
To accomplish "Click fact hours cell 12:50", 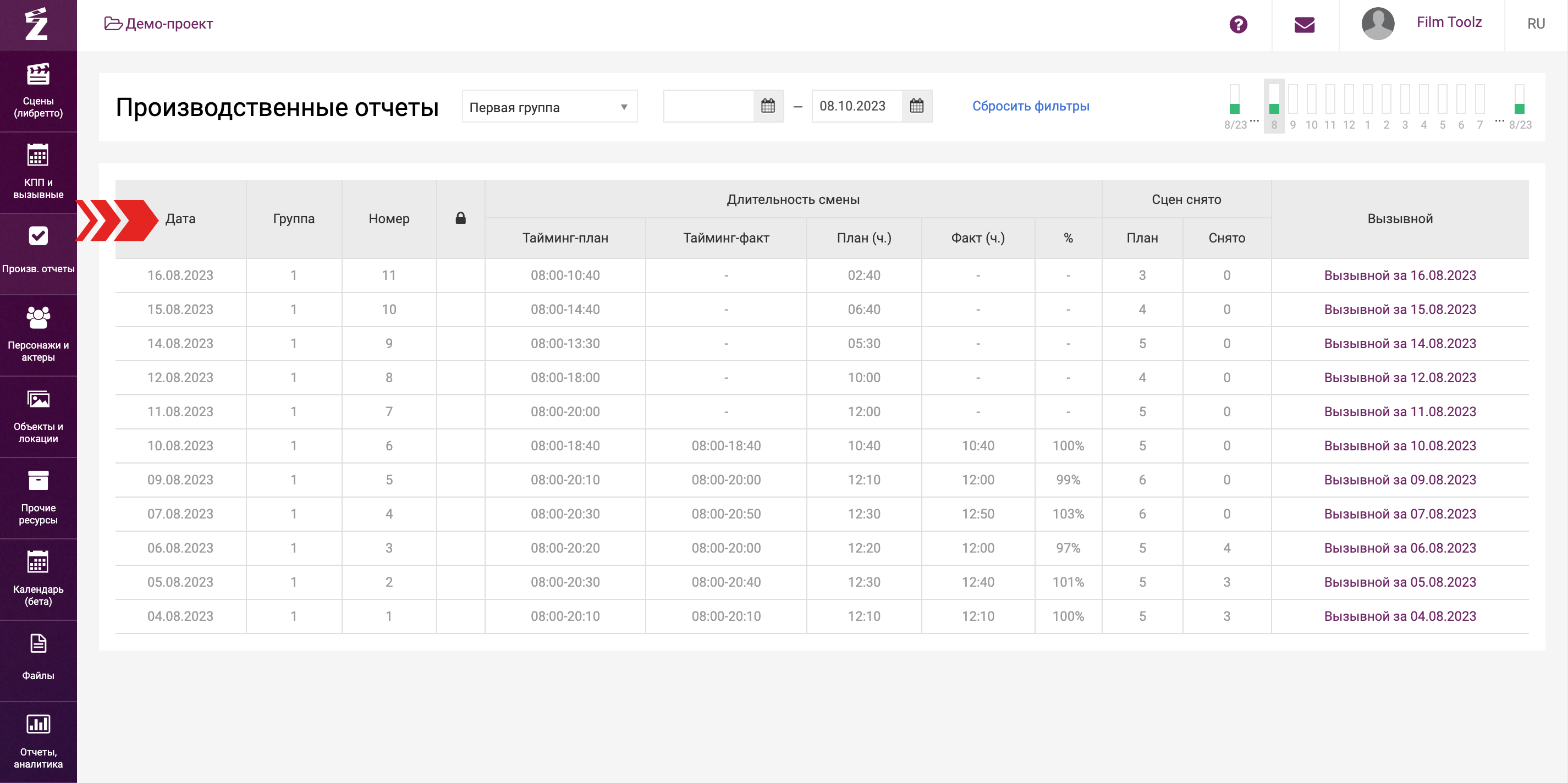I will pyautogui.click(x=977, y=514).
